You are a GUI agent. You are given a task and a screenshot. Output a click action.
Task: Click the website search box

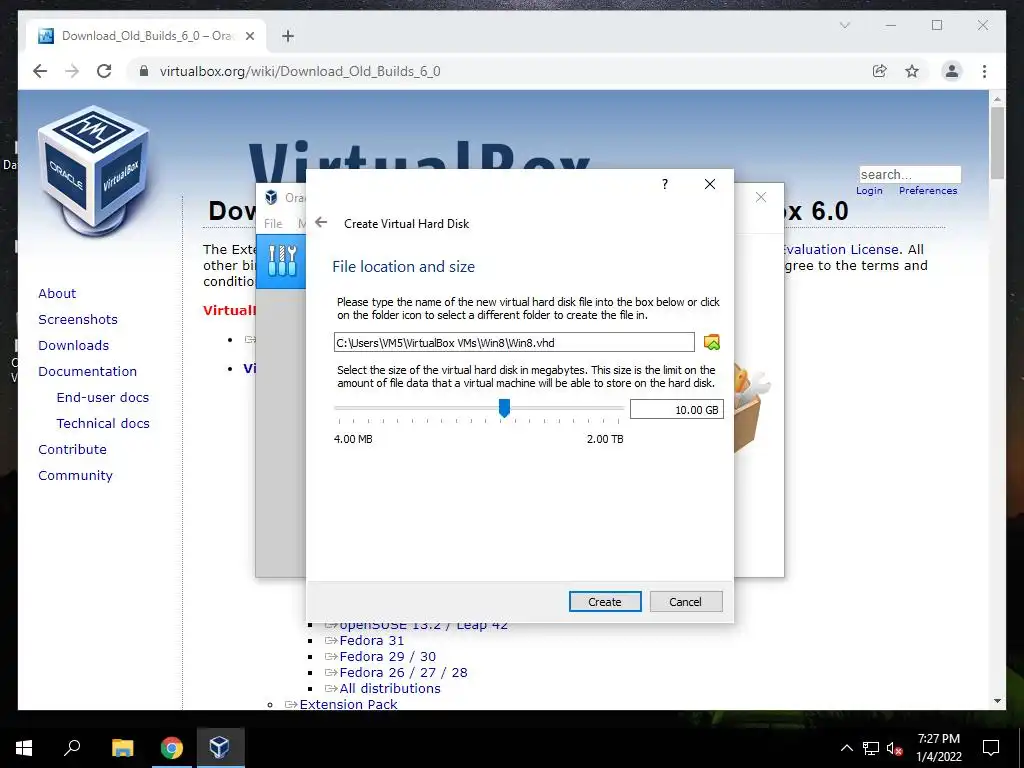point(910,174)
